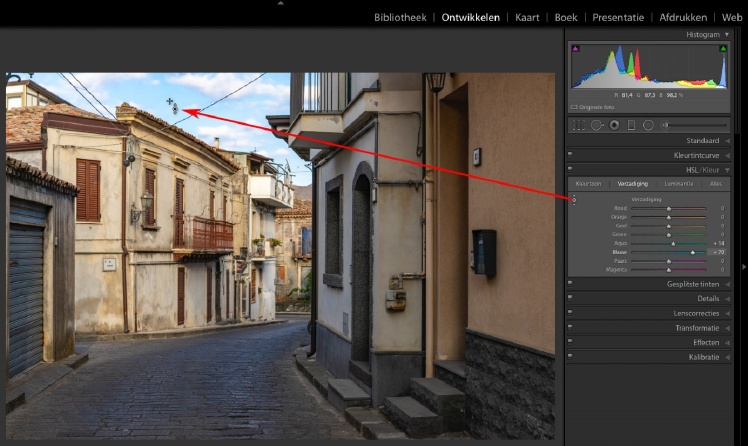Click the Aqua saturation slider
Viewport: 748px width, 446px height.
[x=668, y=243]
